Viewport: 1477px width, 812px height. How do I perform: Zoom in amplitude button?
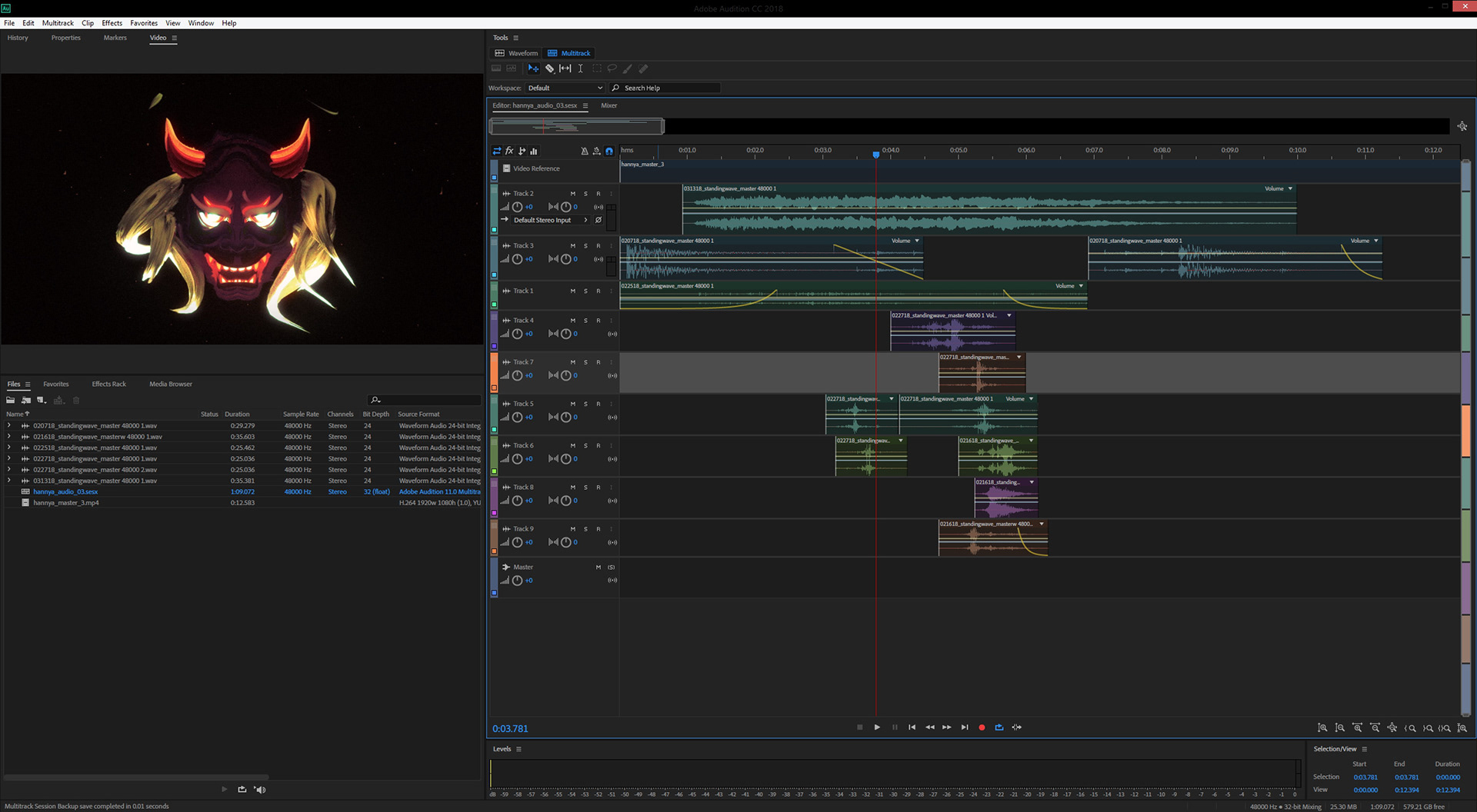(1322, 727)
